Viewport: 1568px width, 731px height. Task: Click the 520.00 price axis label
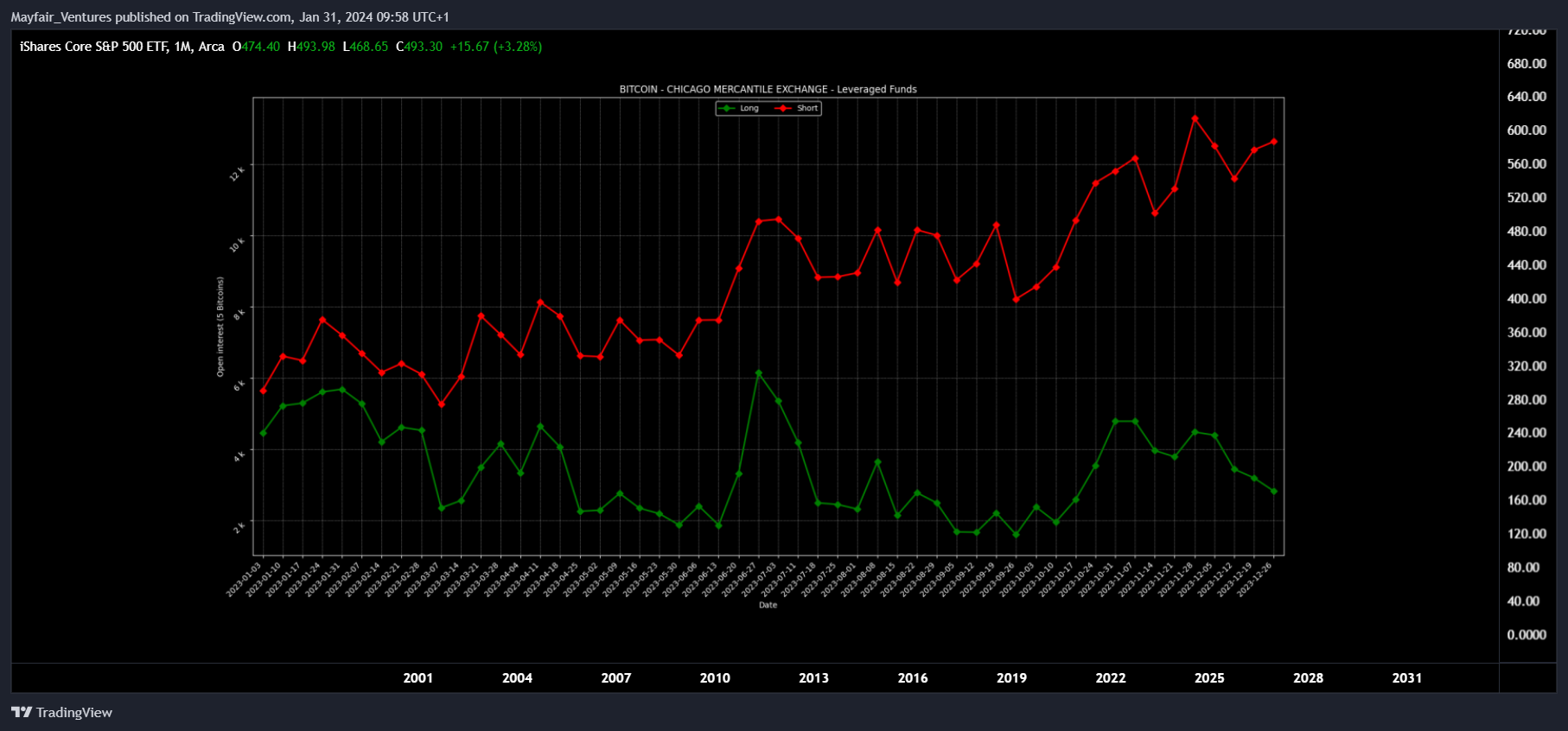pyautogui.click(x=1527, y=197)
